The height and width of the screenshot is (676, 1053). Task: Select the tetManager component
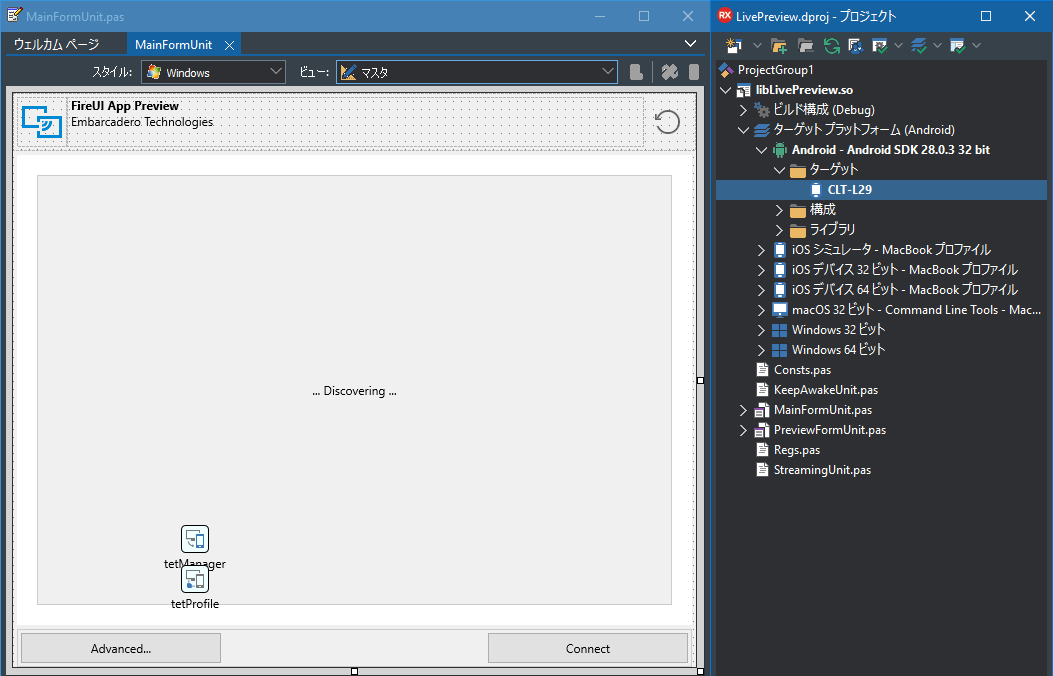pos(195,539)
